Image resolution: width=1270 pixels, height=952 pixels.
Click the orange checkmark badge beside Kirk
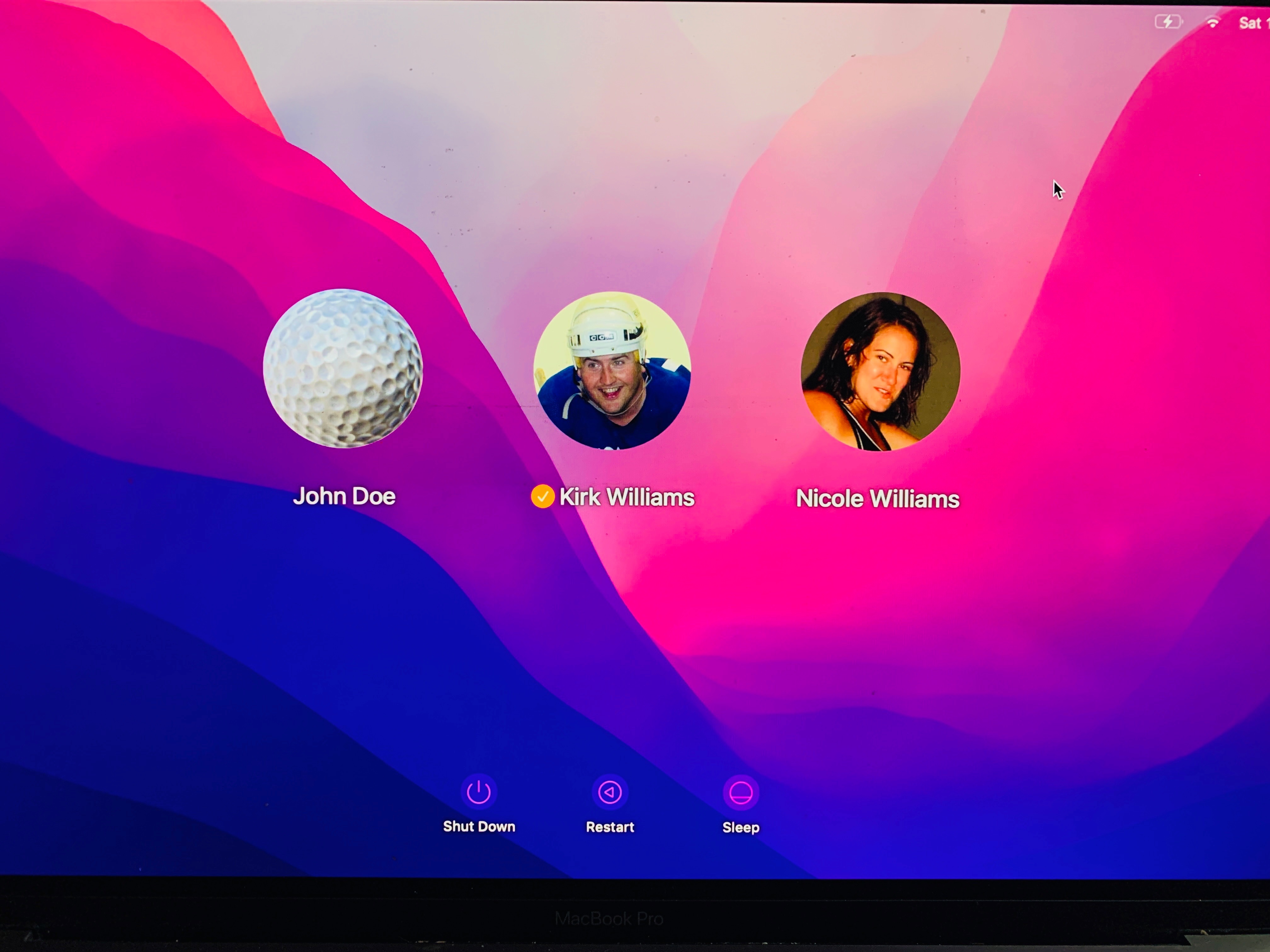coord(543,496)
